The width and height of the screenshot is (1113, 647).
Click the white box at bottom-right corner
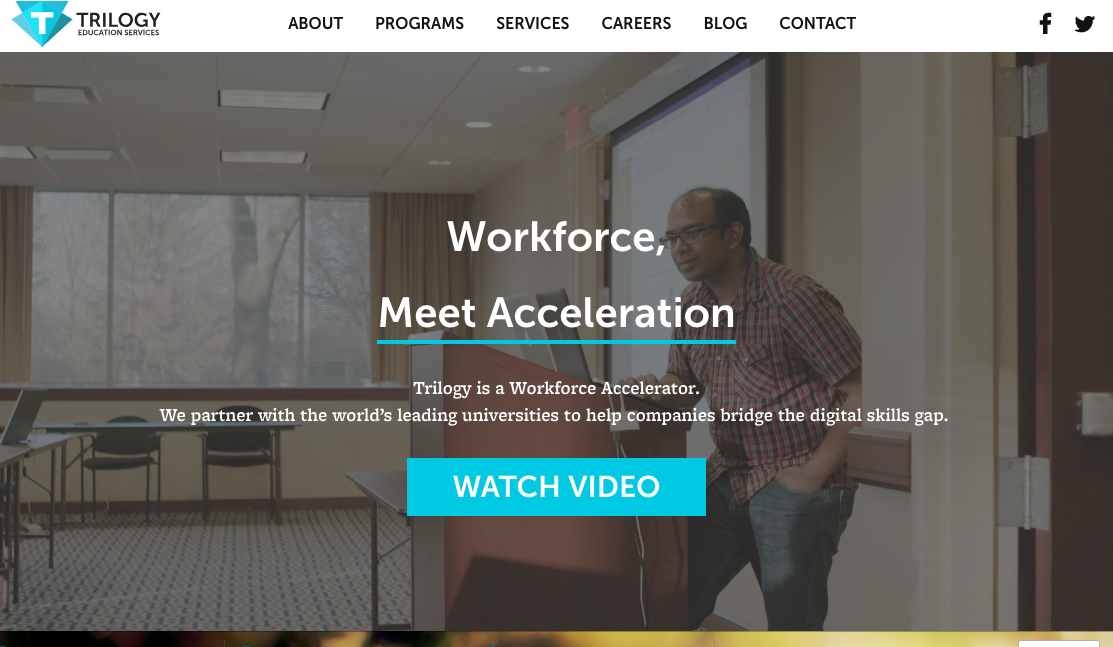coord(1058,643)
